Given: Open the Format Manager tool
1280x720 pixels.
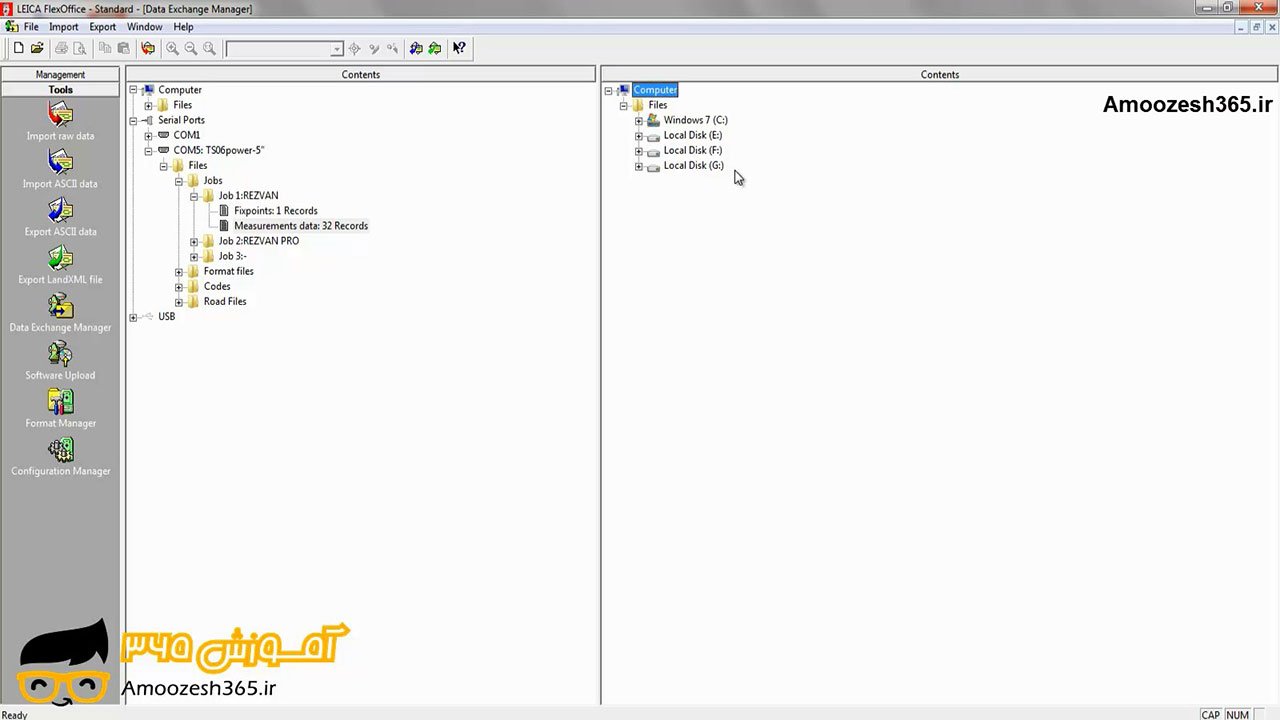Looking at the screenshot, I should (60, 410).
